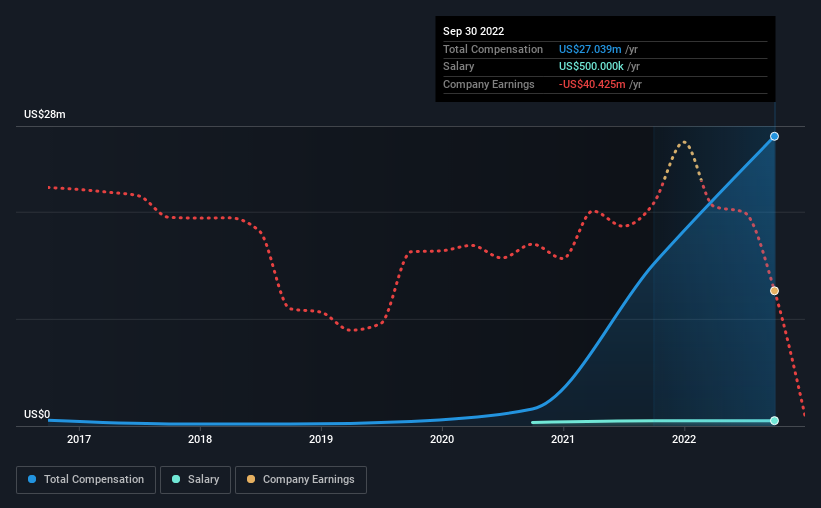Click the 2018 x-axis label
821x508 pixels.
(200, 439)
